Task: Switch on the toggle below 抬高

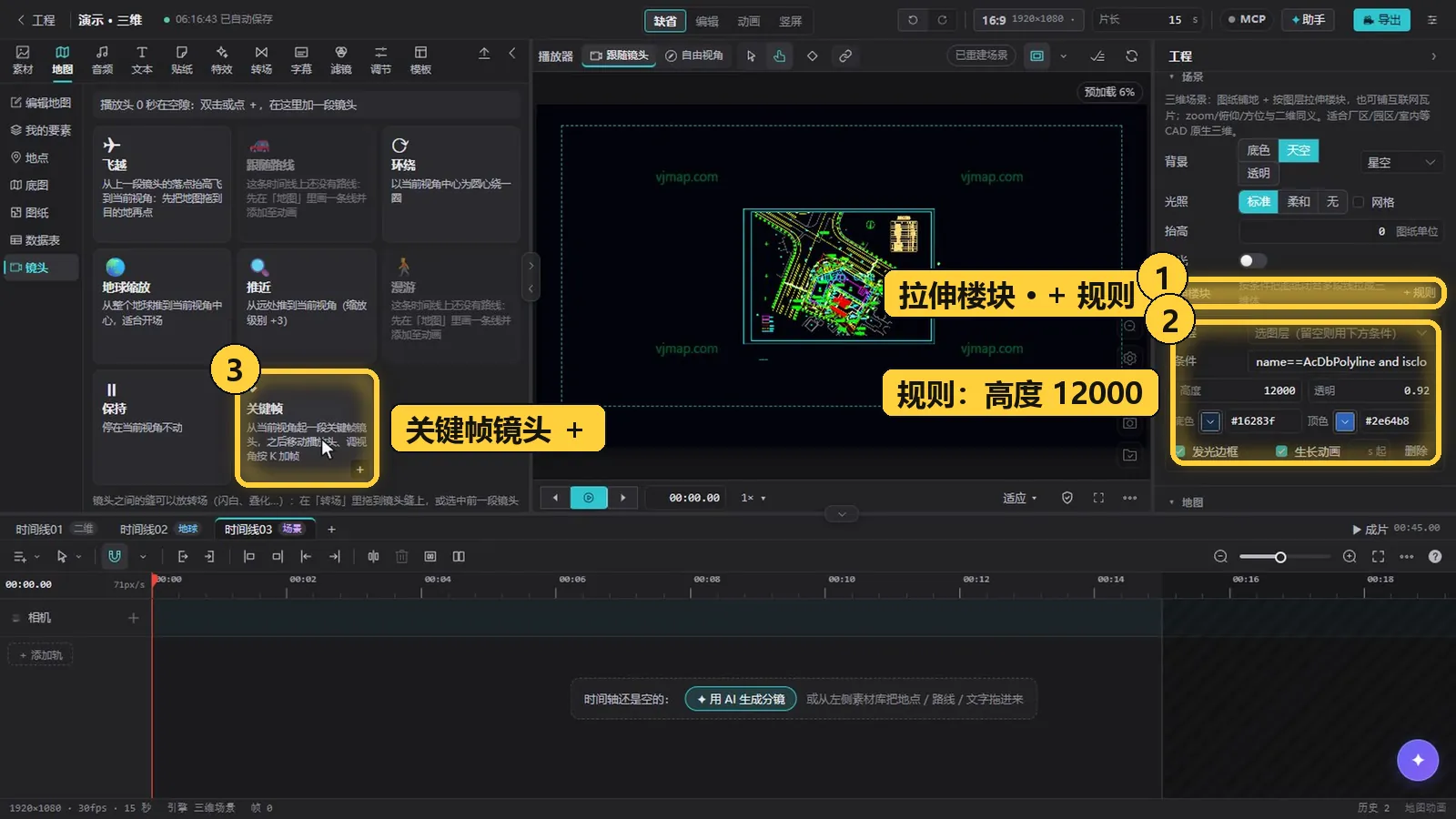Action: coord(1252,261)
